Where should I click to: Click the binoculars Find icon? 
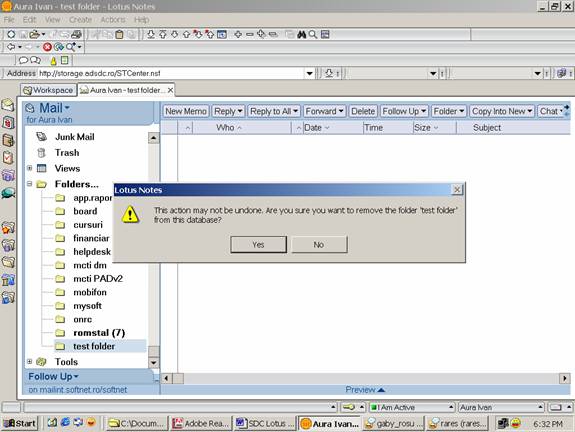tap(301, 34)
